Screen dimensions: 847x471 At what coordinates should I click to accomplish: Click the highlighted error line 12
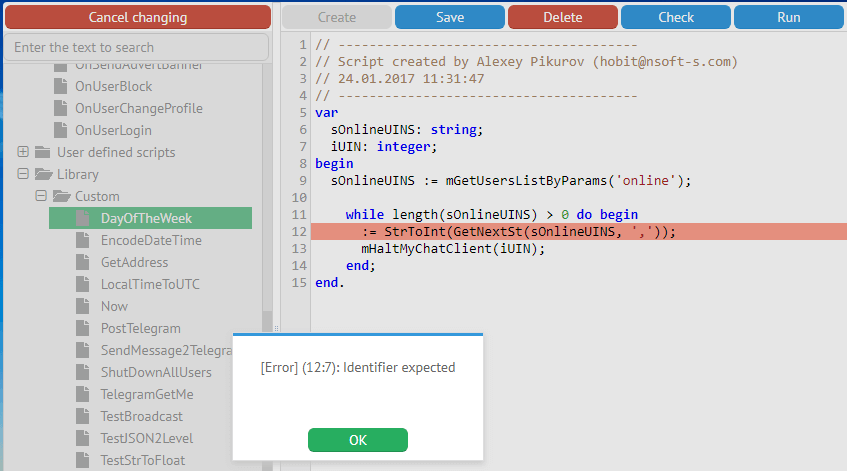click(578, 232)
